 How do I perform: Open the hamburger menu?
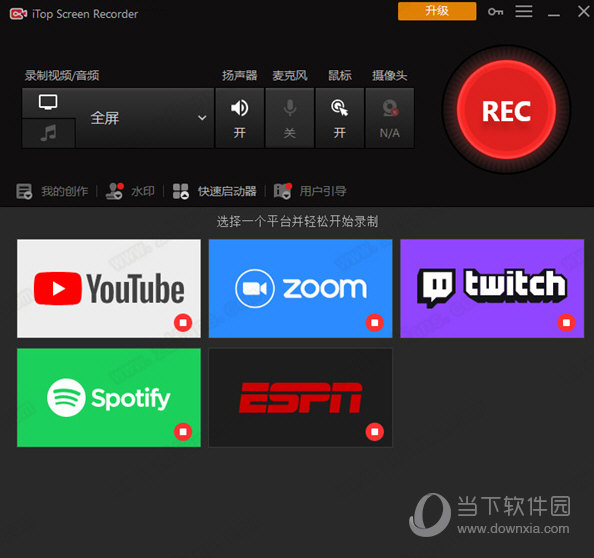(524, 11)
